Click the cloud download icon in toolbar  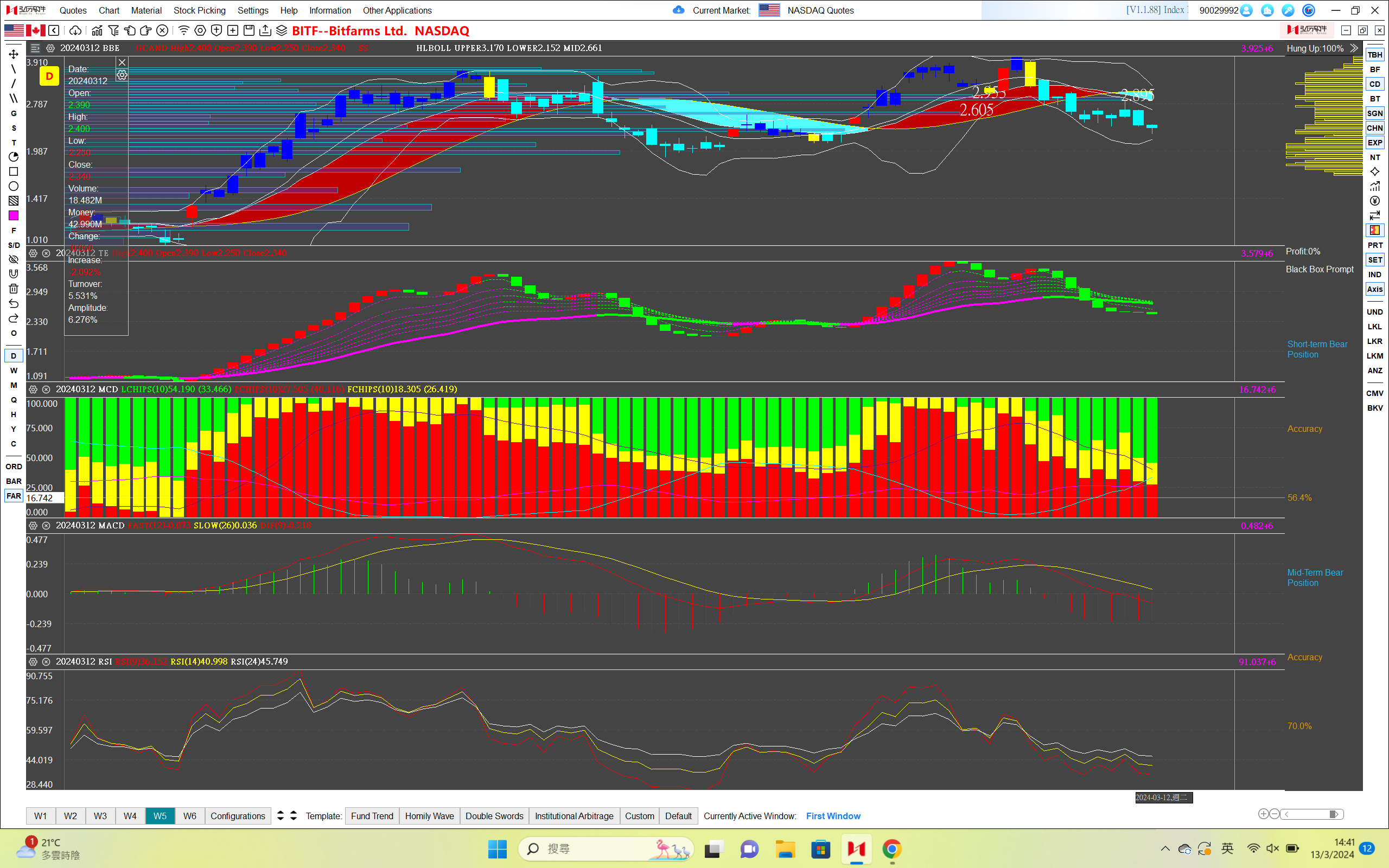(75, 30)
